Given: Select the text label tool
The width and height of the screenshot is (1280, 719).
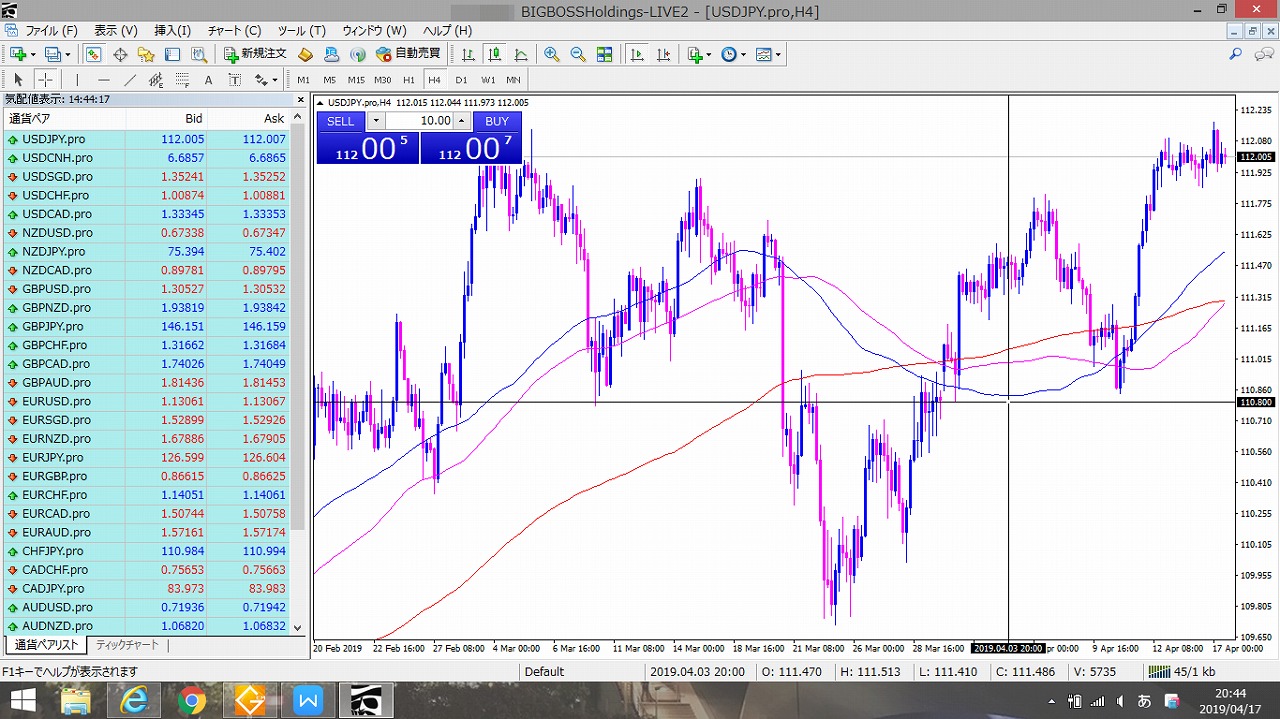Looking at the screenshot, I should pos(208,80).
